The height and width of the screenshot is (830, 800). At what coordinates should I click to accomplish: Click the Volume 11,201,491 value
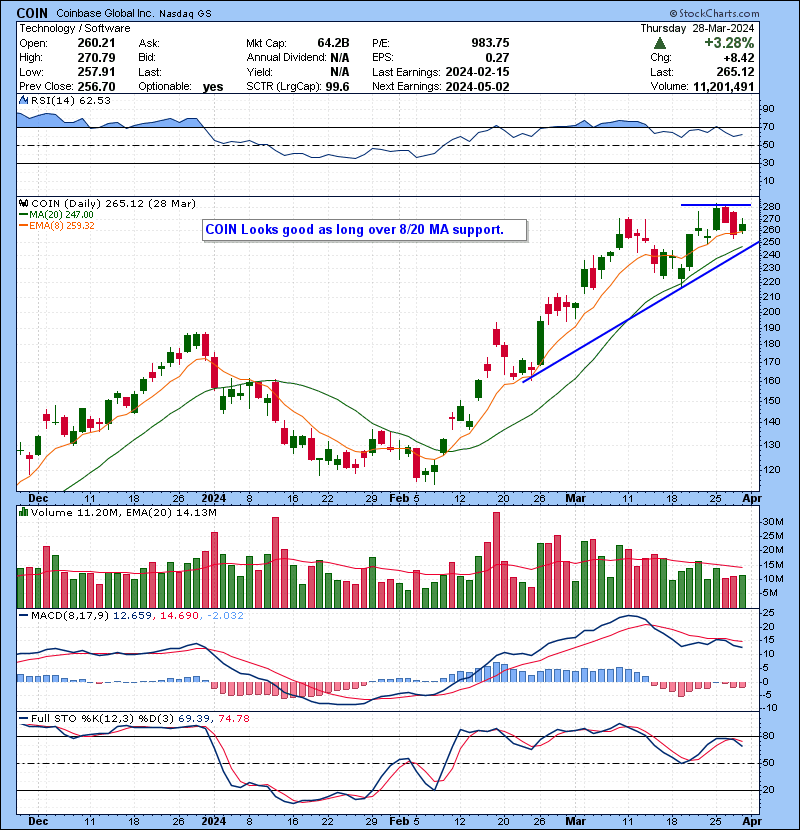724,86
